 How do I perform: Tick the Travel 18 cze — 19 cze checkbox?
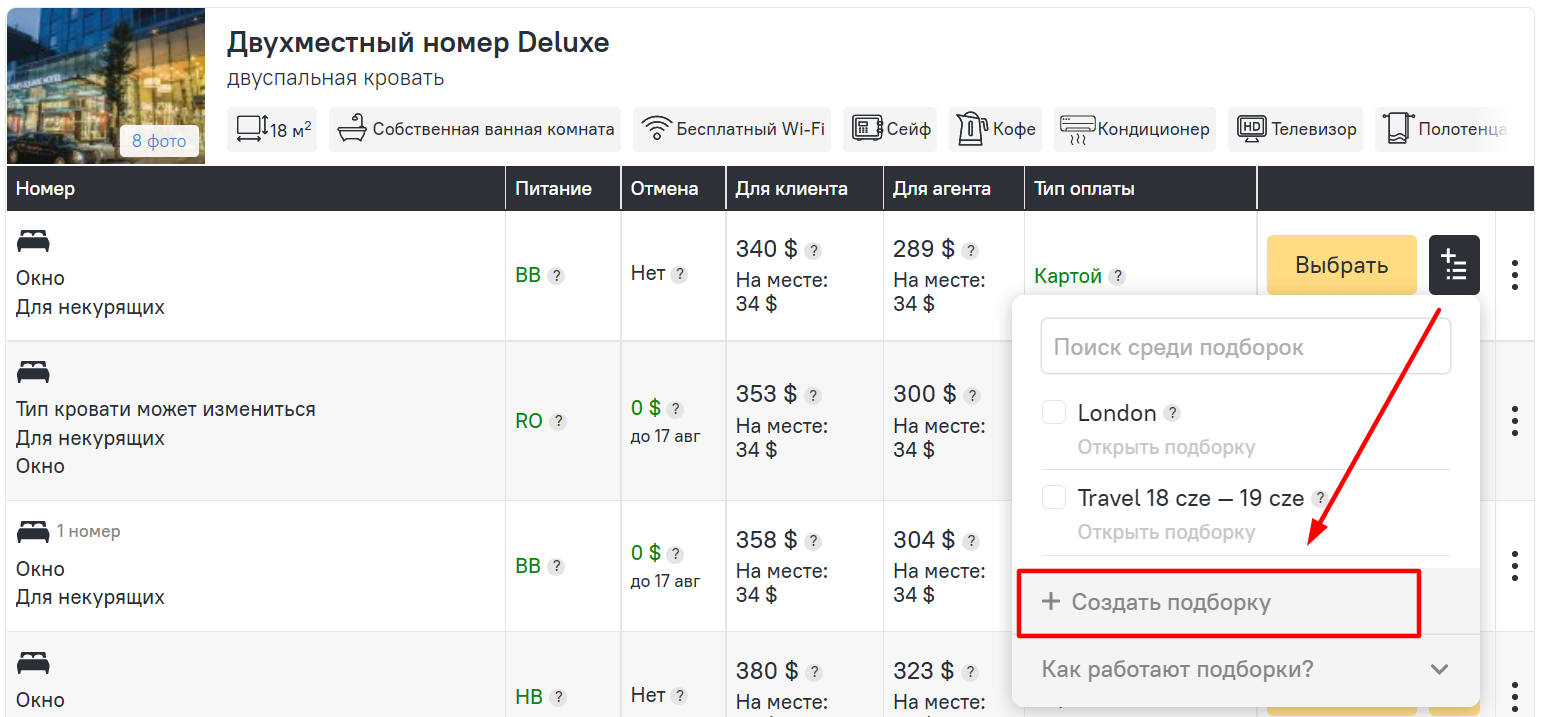pyautogui.click(x=1054, y=497)
